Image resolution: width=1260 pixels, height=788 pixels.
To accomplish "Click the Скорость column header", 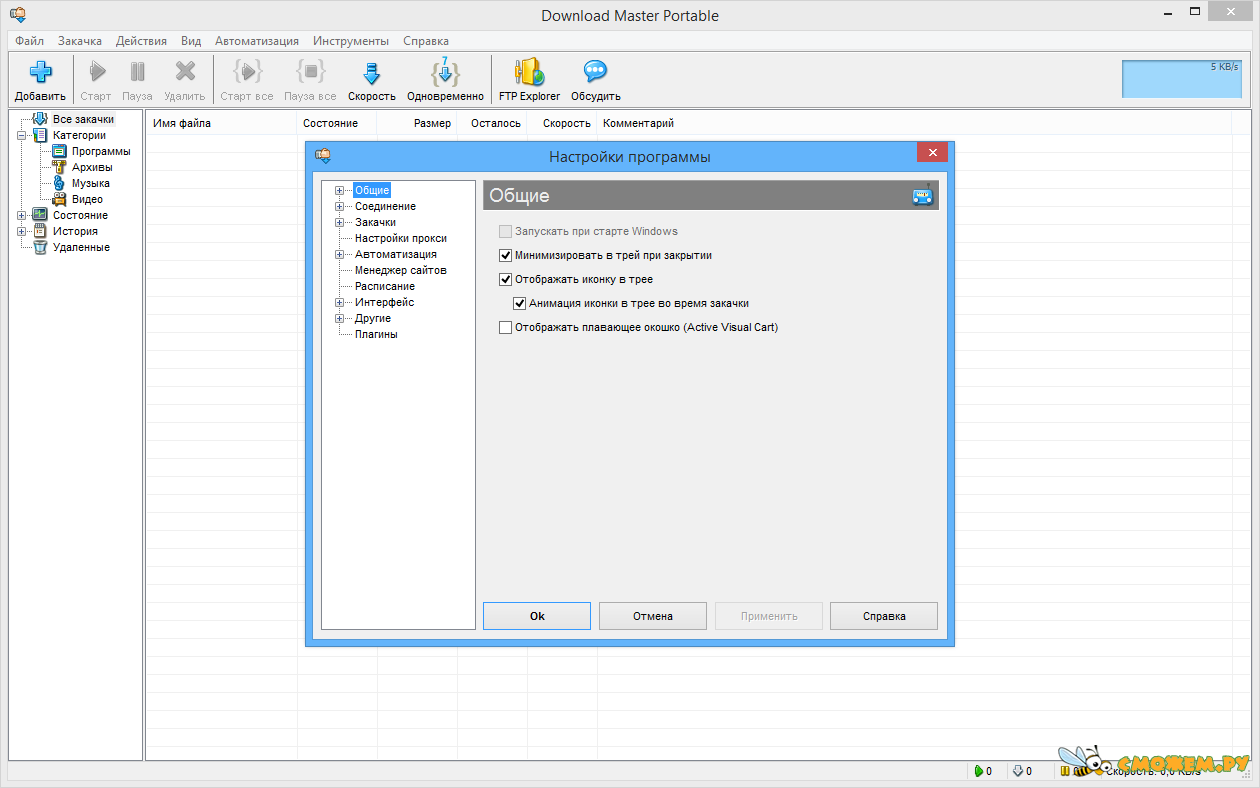I will click(x=562, y=123).
